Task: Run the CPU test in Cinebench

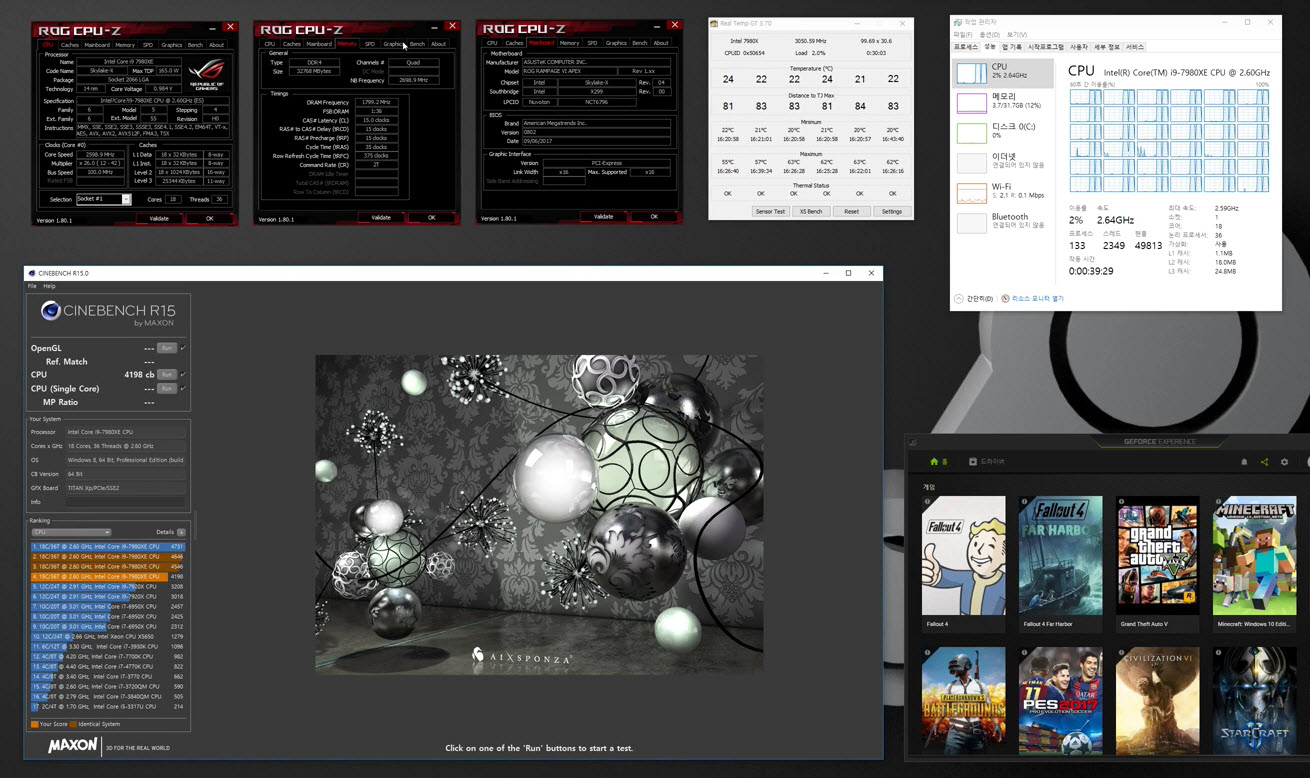Action: click(x=167, y=374)
